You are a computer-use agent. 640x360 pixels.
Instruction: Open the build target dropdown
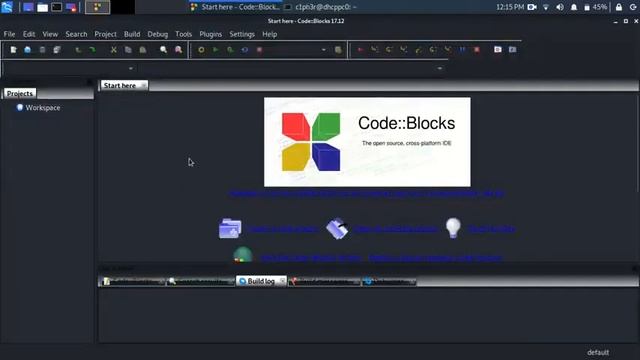(x=324, y=50)
